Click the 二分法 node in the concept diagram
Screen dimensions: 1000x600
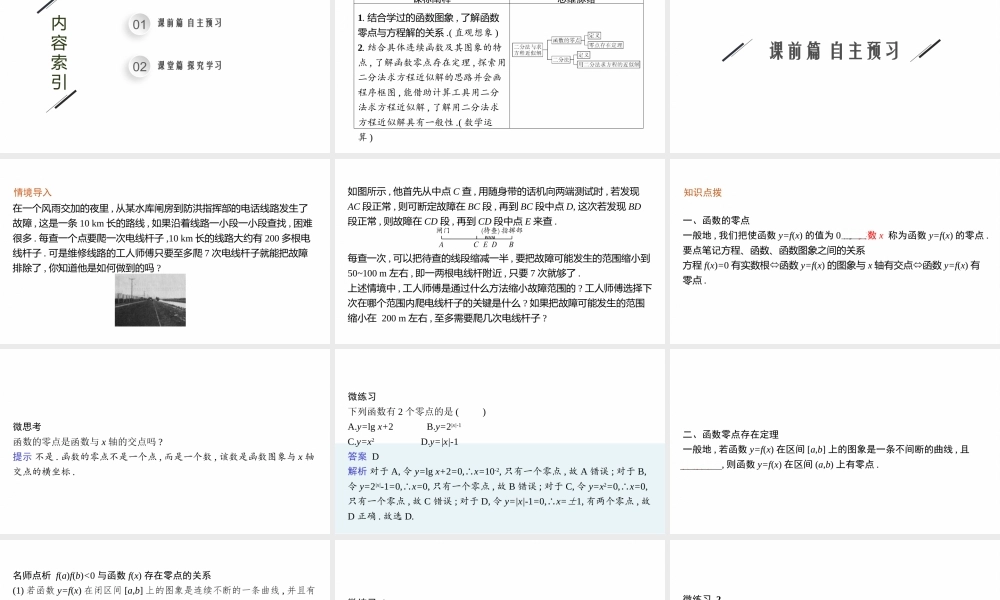561,59
